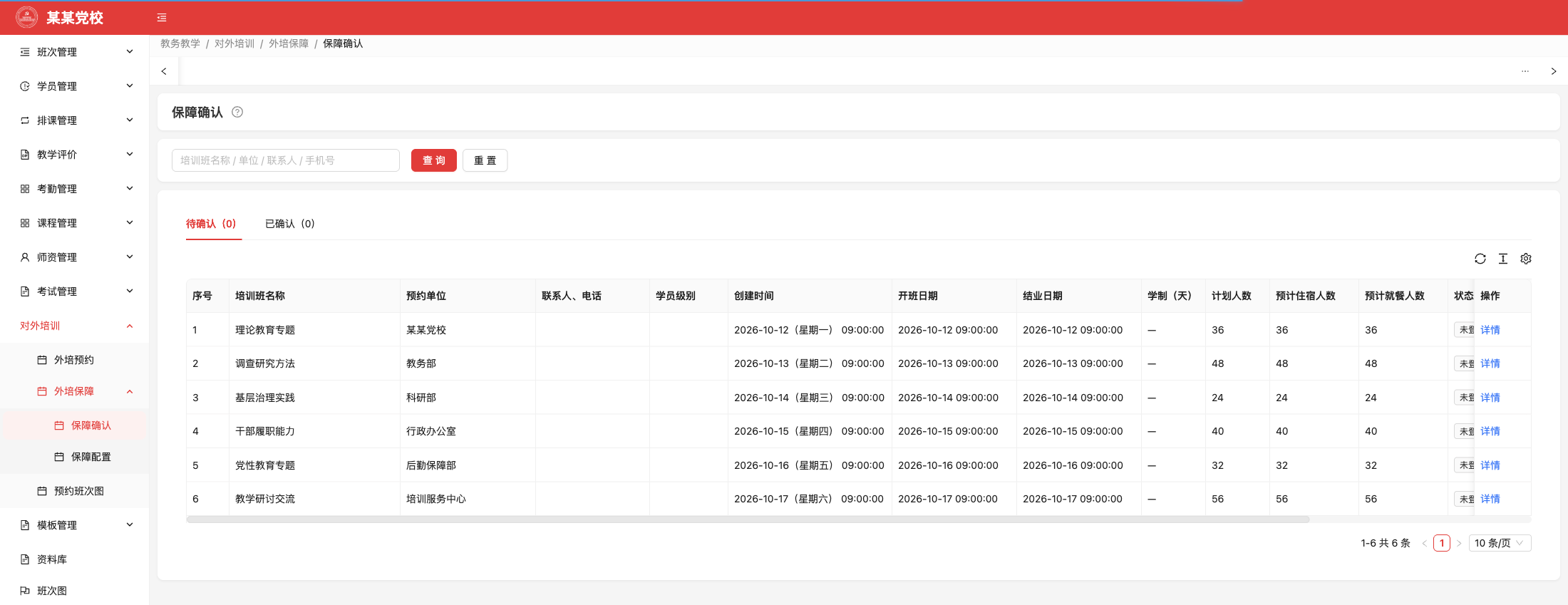Expand the 考勤管理 menu

75,189
